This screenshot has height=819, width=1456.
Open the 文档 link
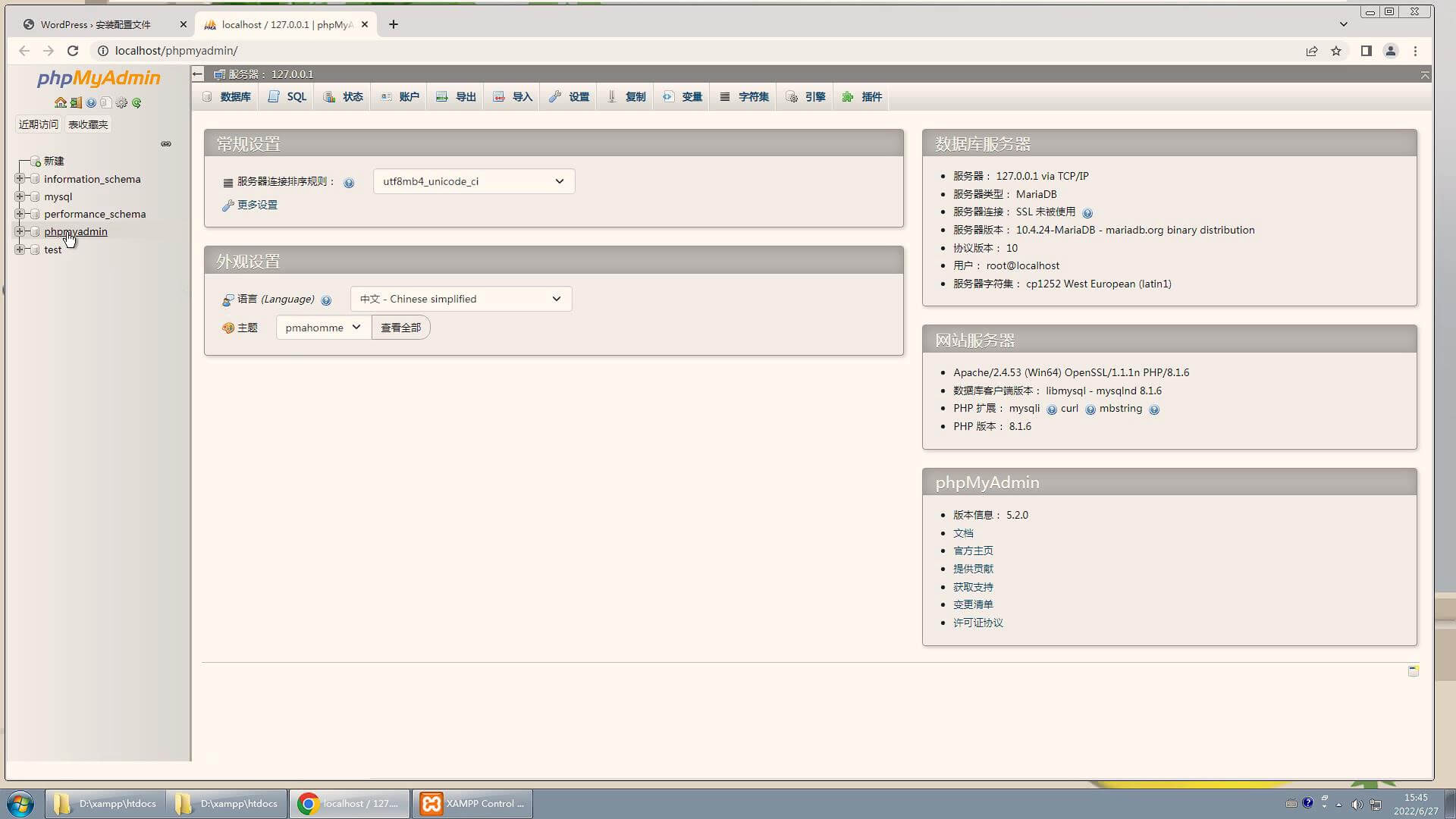point(963,533)
